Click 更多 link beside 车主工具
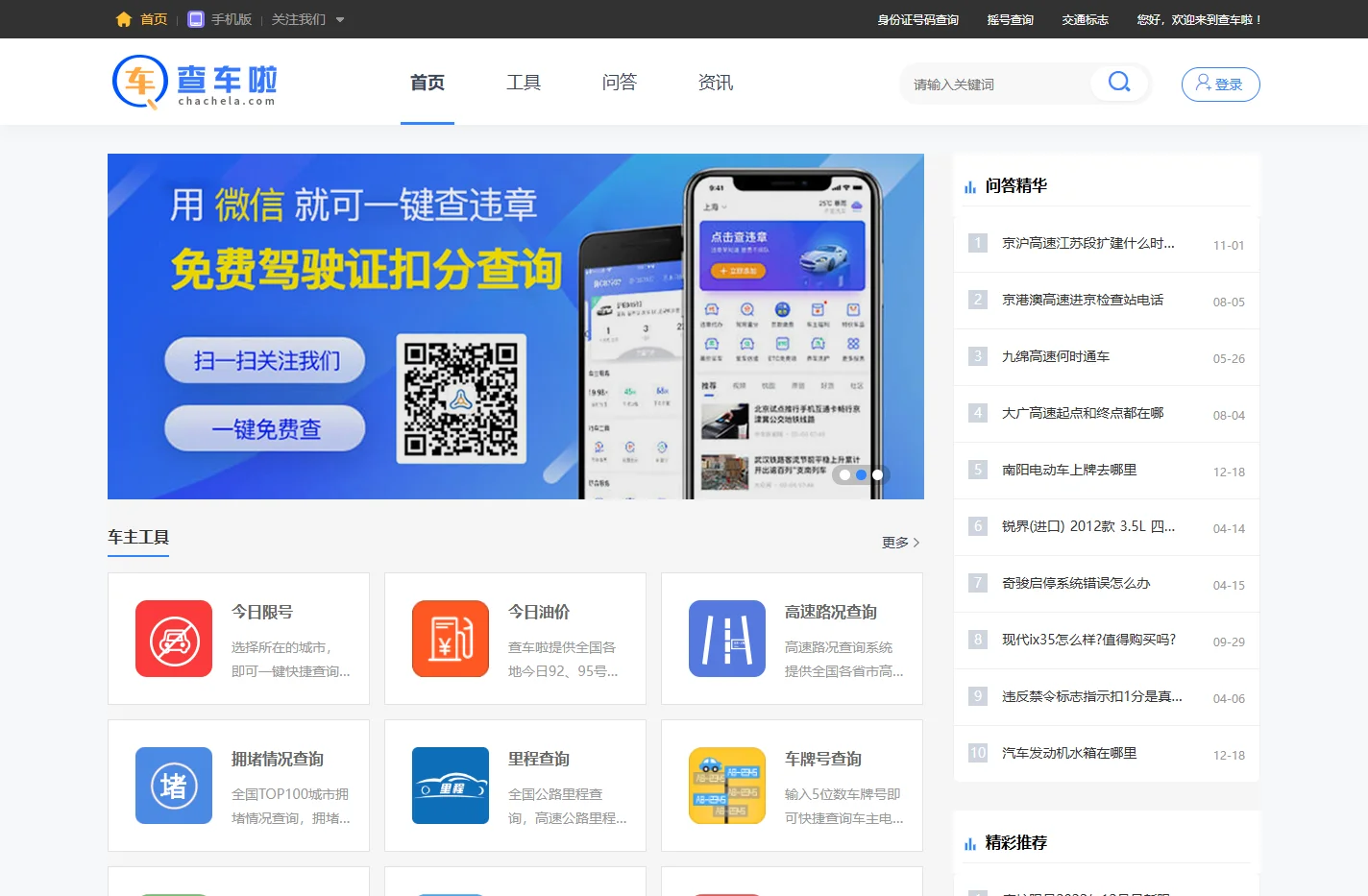Image resolution: width=1368 pixels, height=896 pixels. click(x=900, y=543)
